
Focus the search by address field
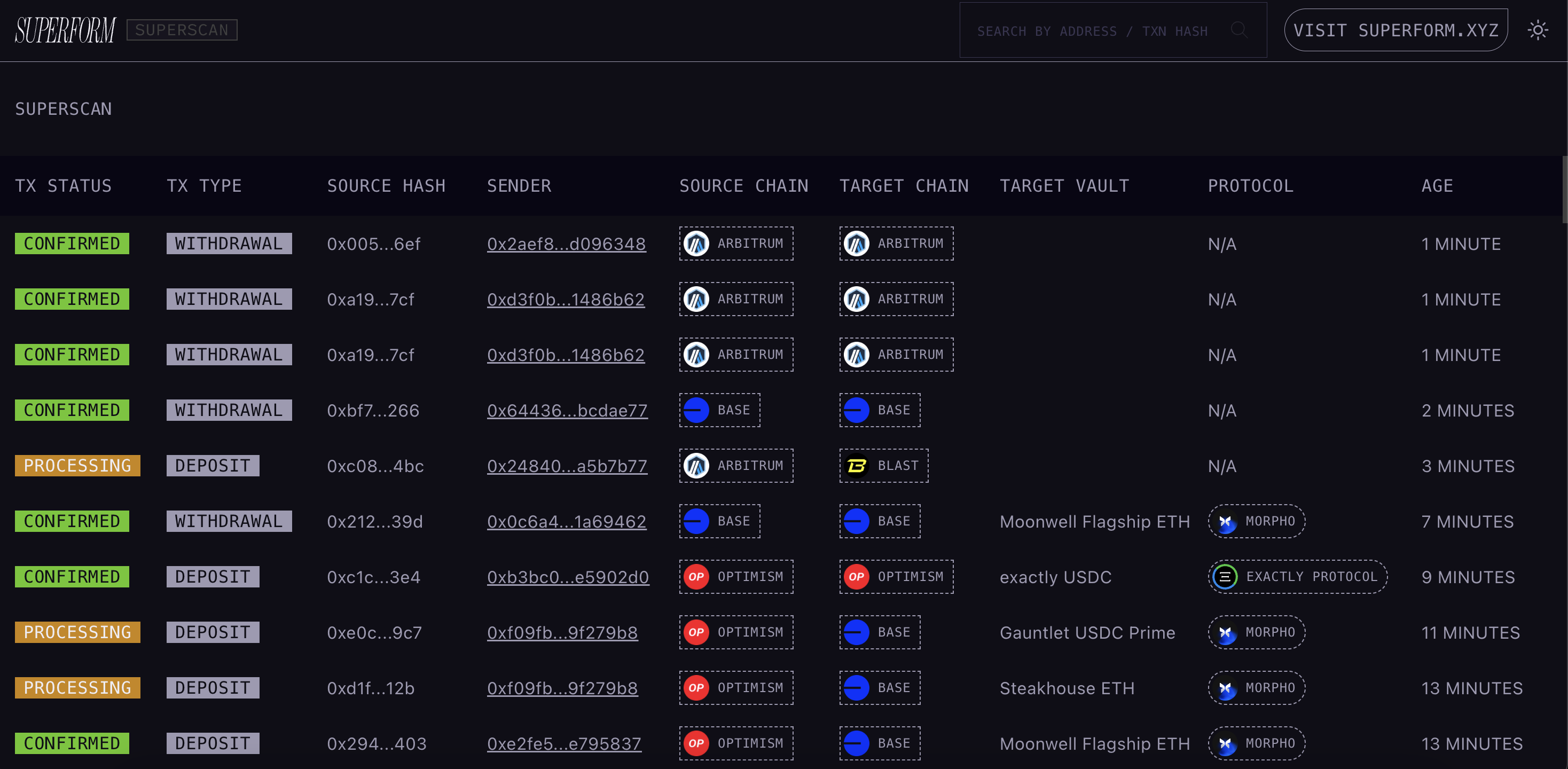1092,31
